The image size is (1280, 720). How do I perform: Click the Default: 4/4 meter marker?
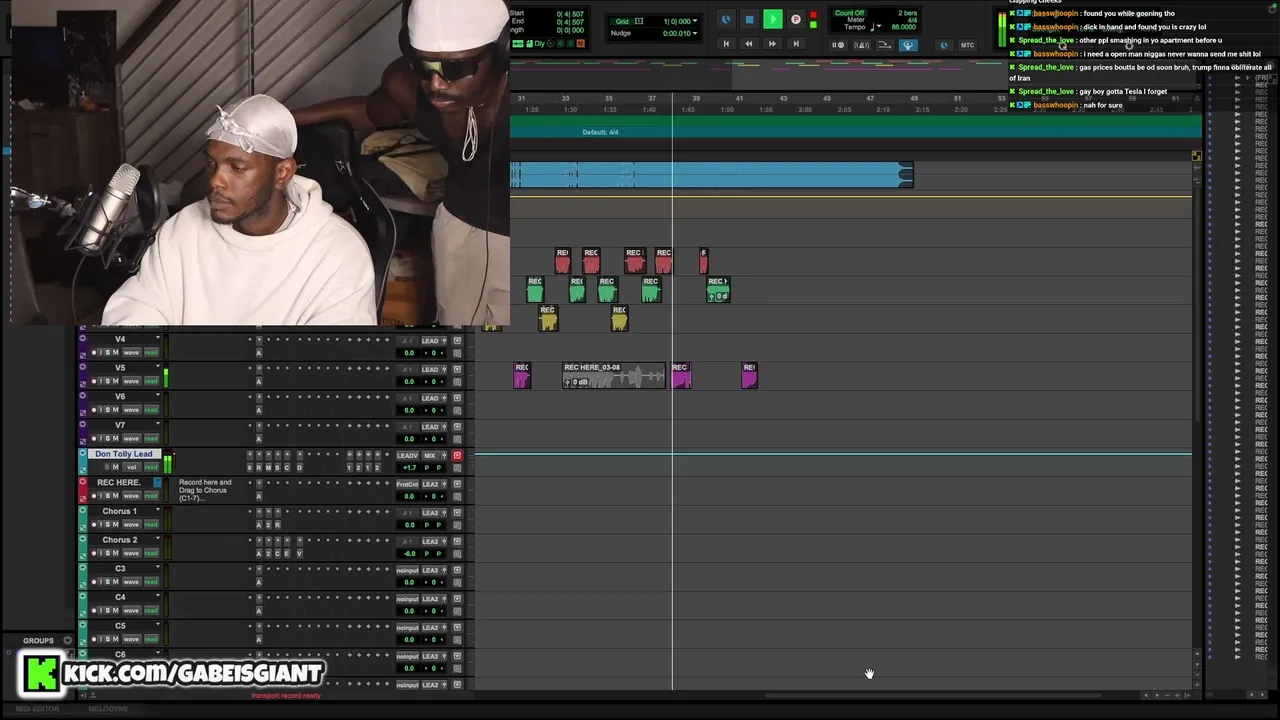(x=600, y=132)
